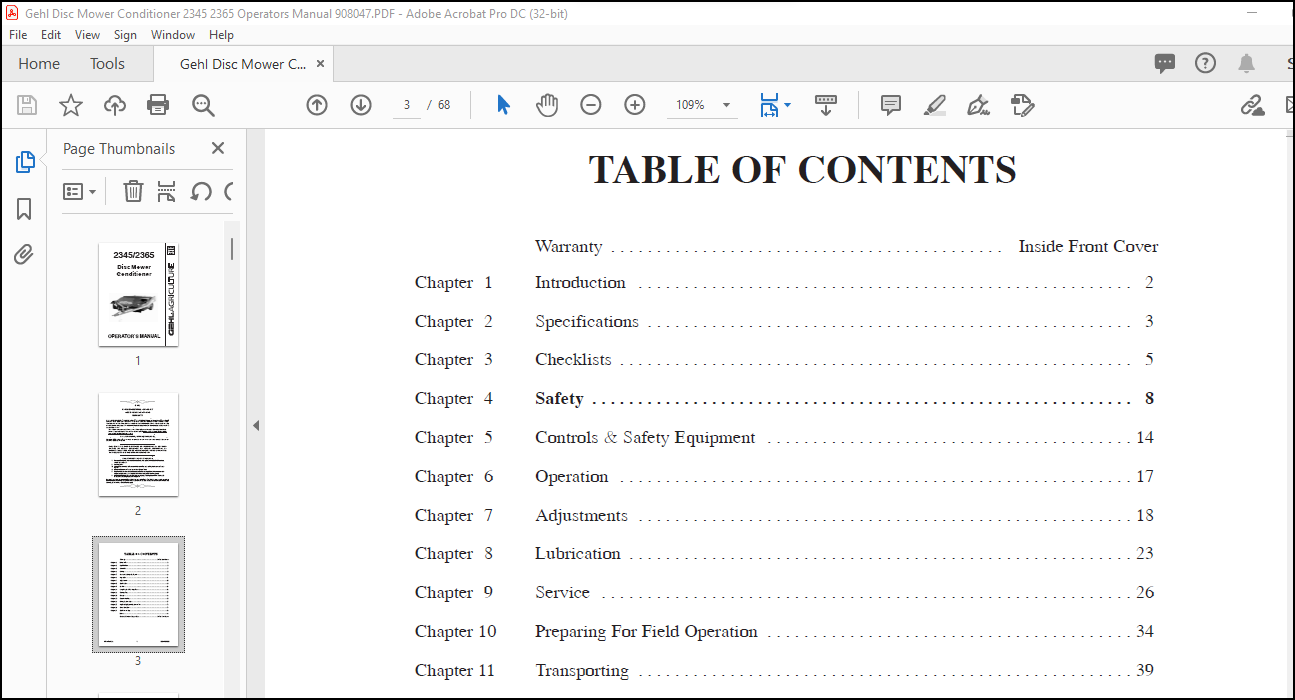Click Controls & Safety Equipment entry

645,438
